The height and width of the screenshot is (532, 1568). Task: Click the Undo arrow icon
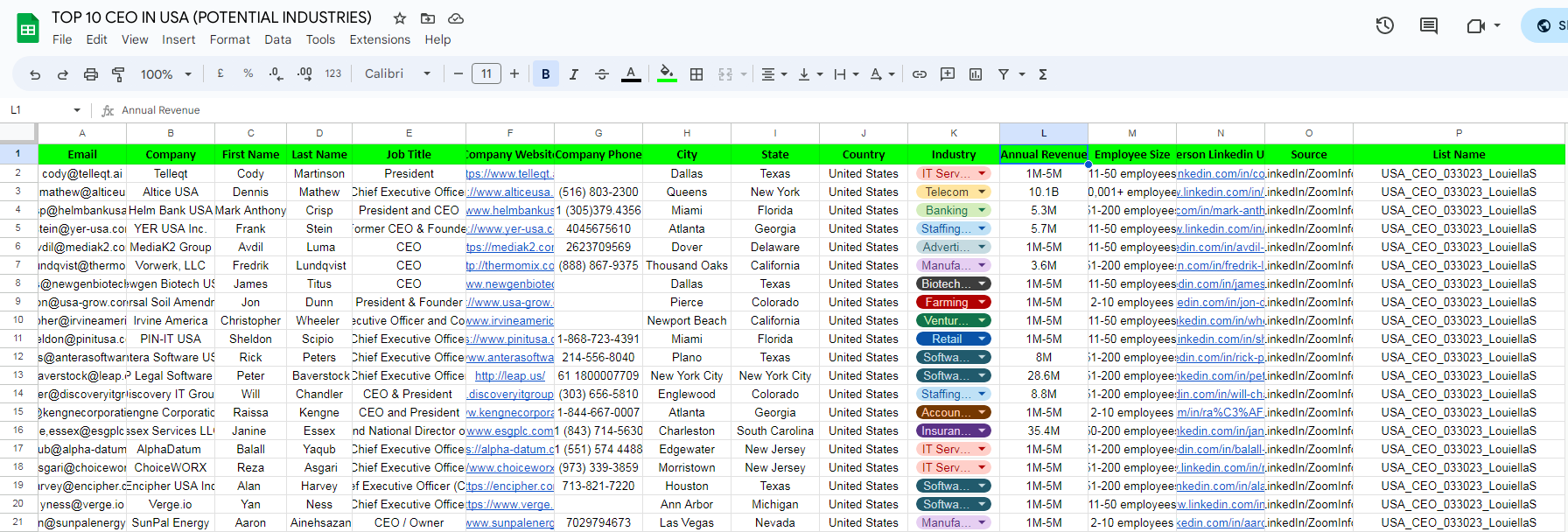tap(35, 74)
